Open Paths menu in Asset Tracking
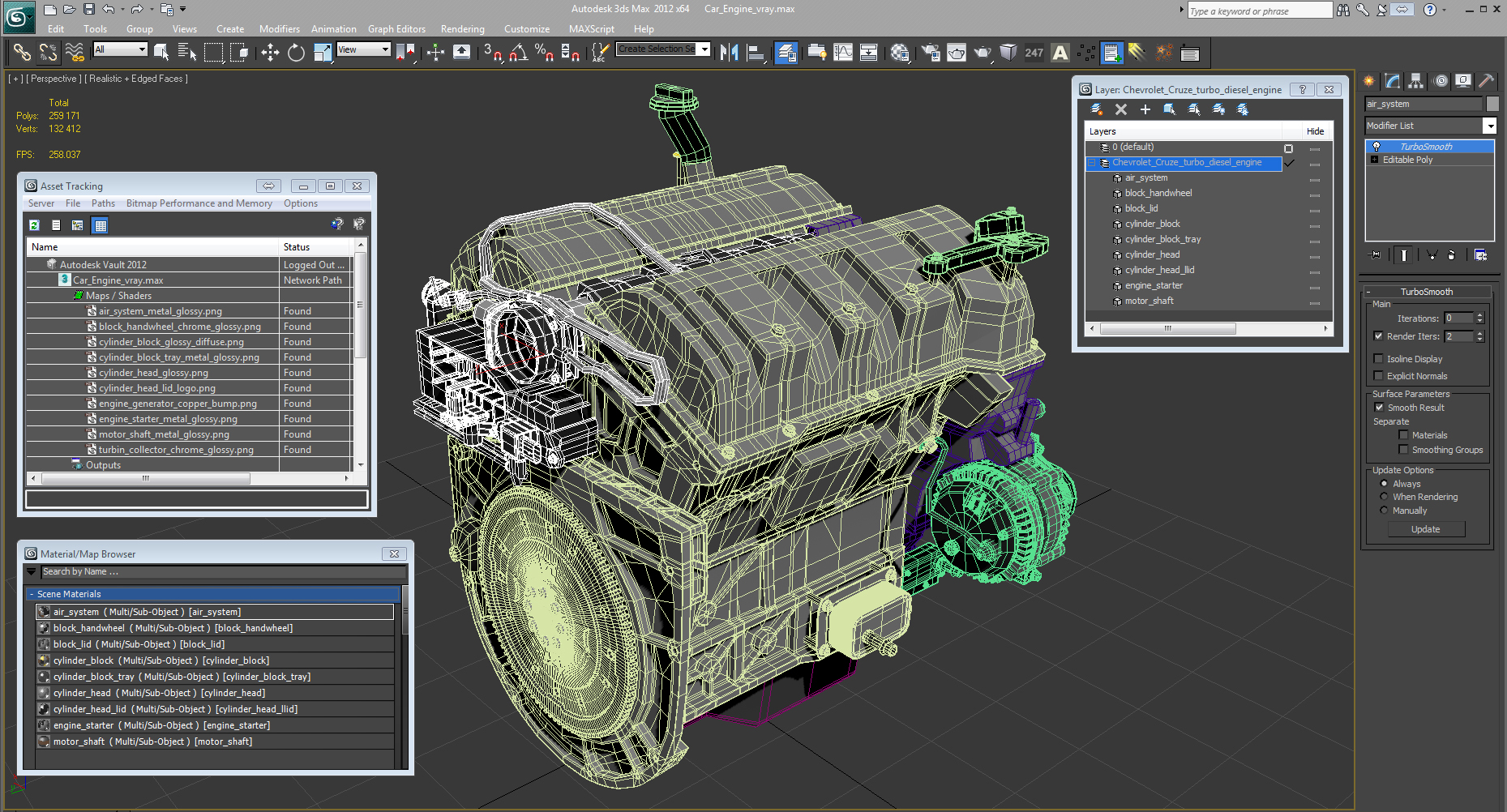 pyautogui.click(x=103, y=203)
